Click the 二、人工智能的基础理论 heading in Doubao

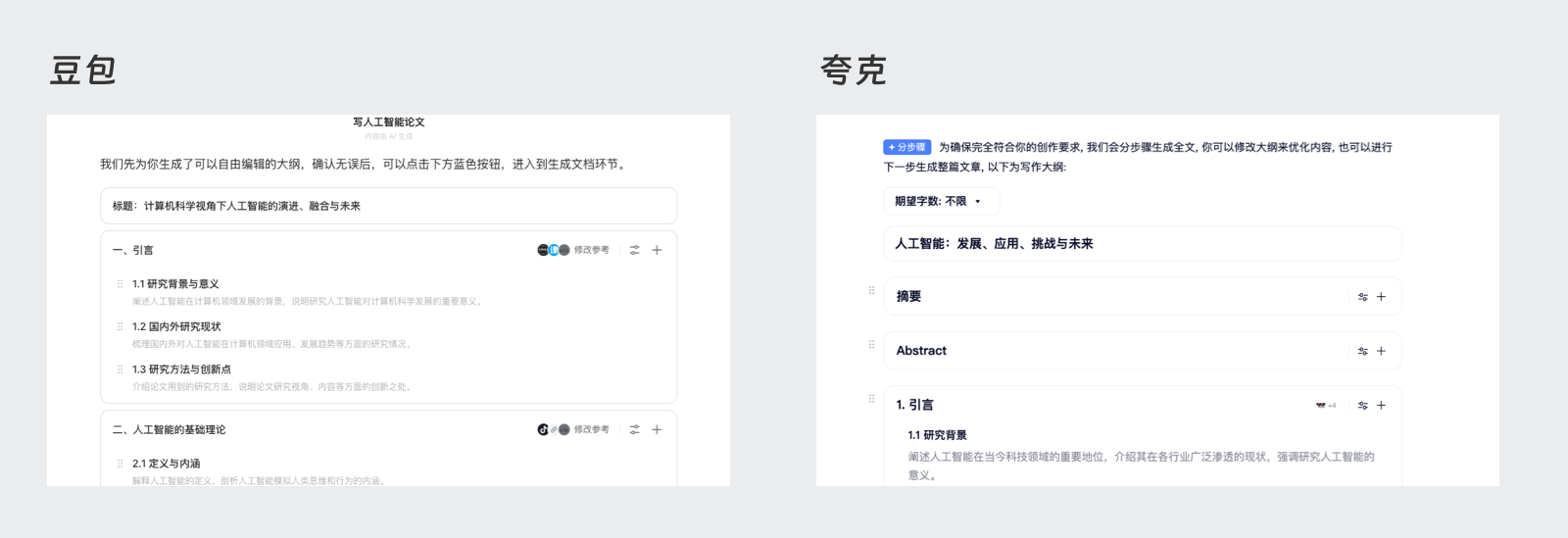click(169, 429)
